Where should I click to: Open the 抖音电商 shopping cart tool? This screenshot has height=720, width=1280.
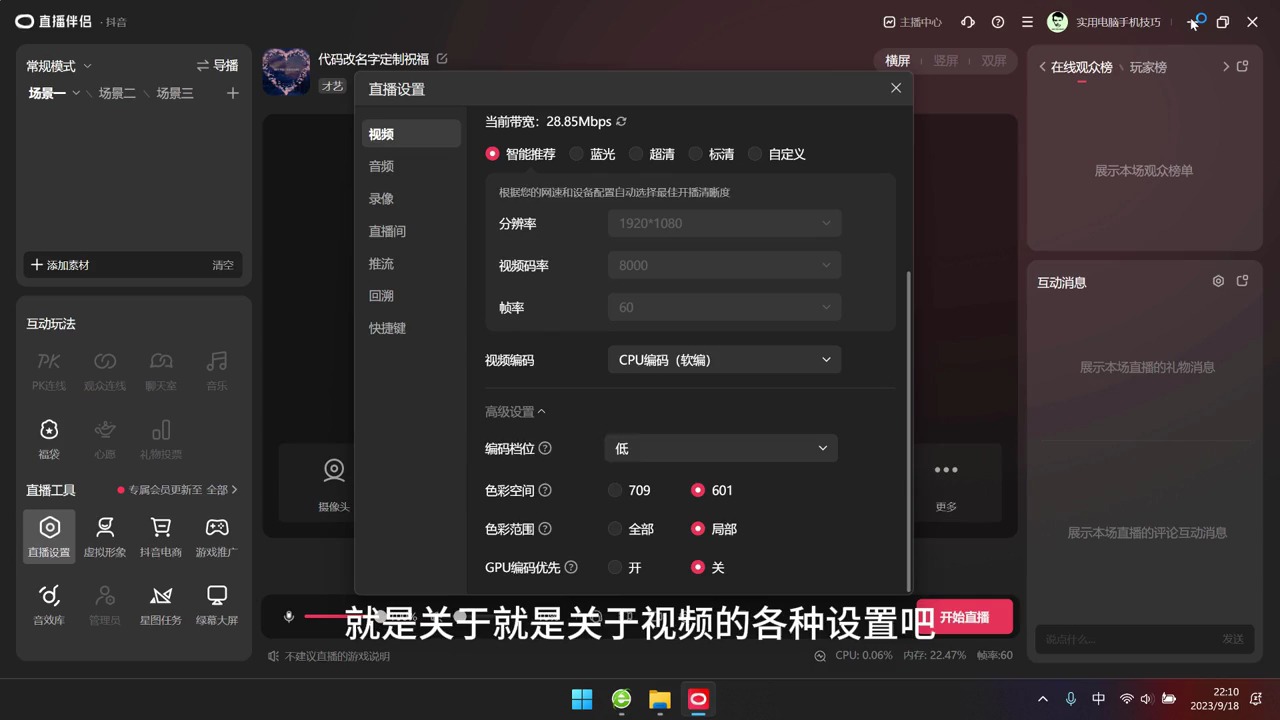coord(161,536)
